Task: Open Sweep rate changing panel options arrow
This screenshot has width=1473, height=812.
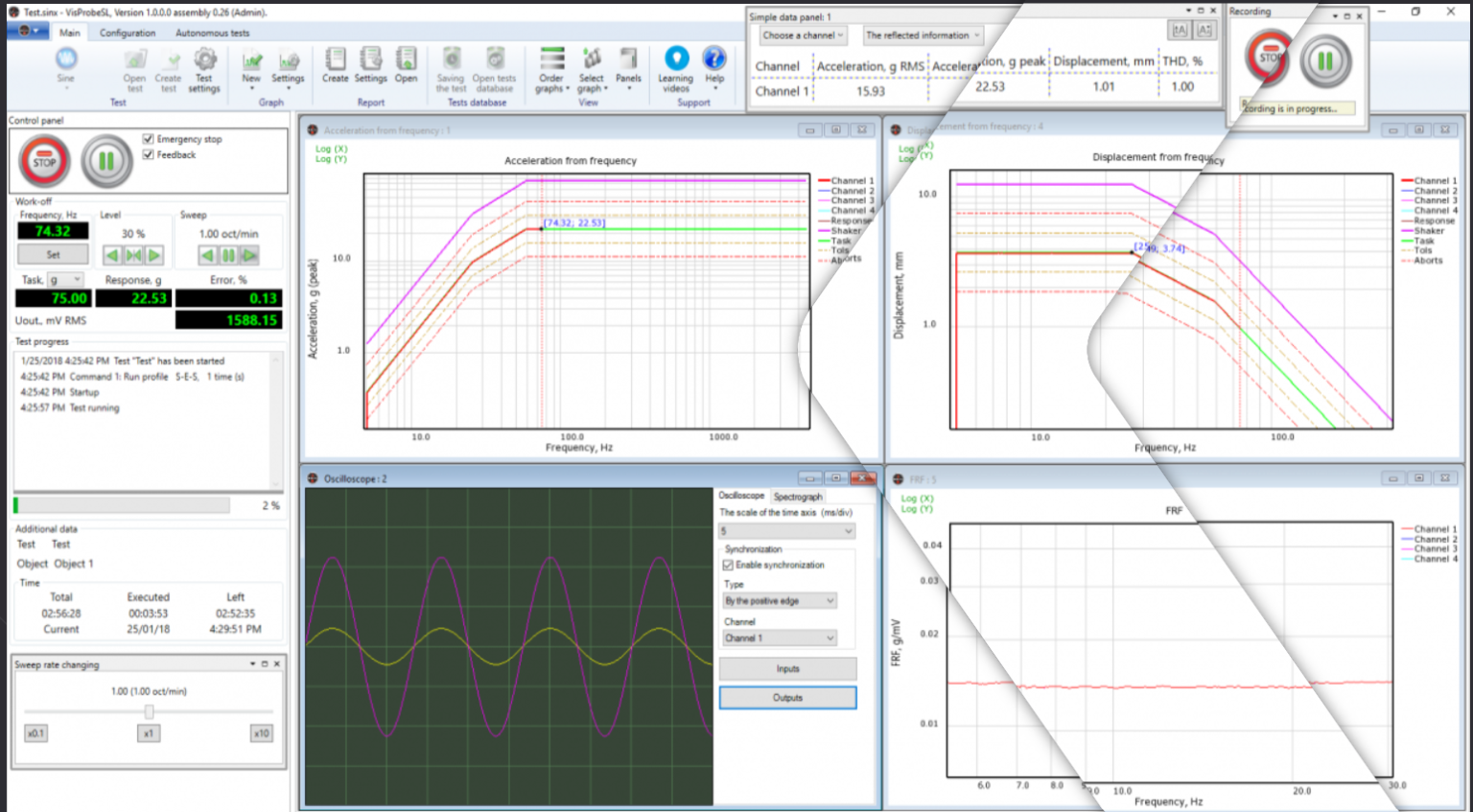Action: (253, 663)
